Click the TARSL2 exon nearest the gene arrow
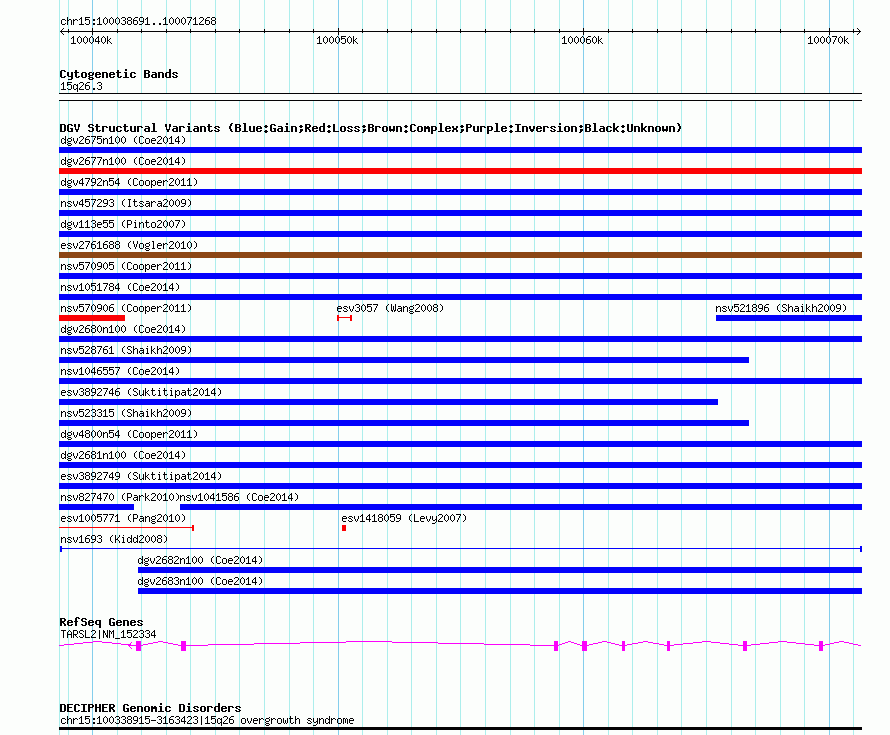Screen dimensions: 890x735 click(138, 646)
